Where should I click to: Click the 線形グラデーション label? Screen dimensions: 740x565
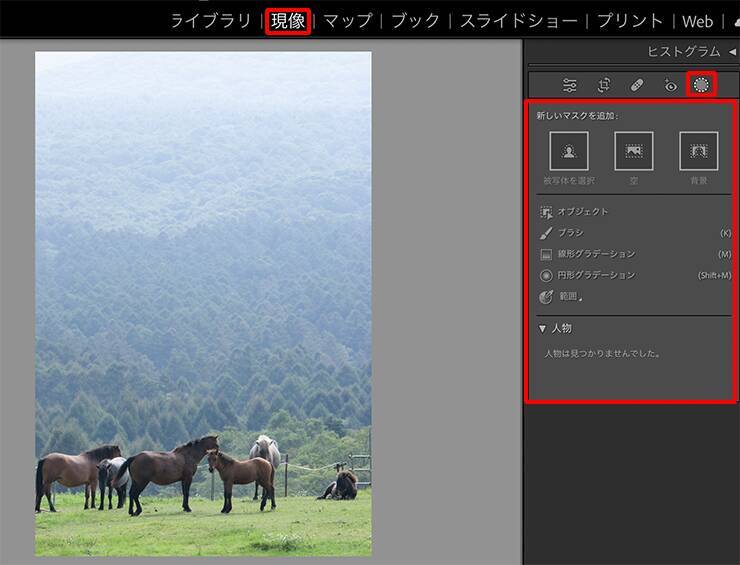597,254
